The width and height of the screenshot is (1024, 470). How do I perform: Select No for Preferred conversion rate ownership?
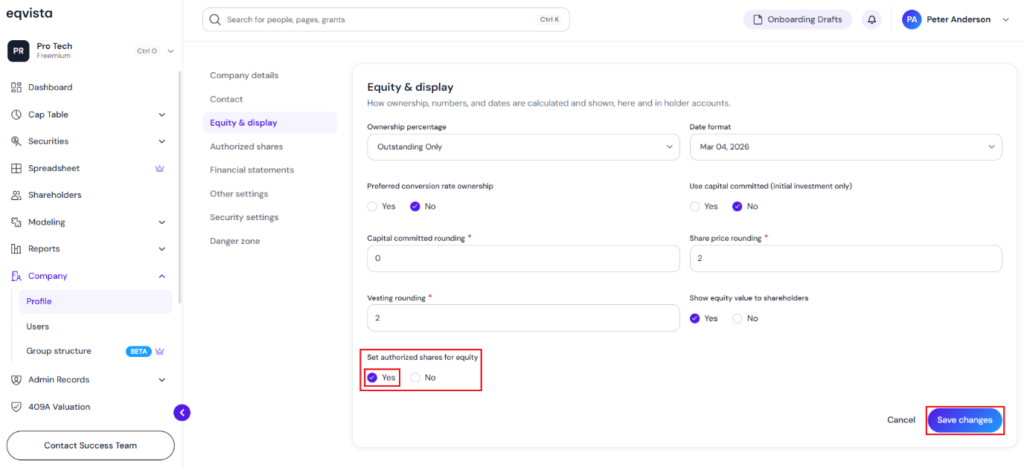pyautogui.click(x=415, y=206)
